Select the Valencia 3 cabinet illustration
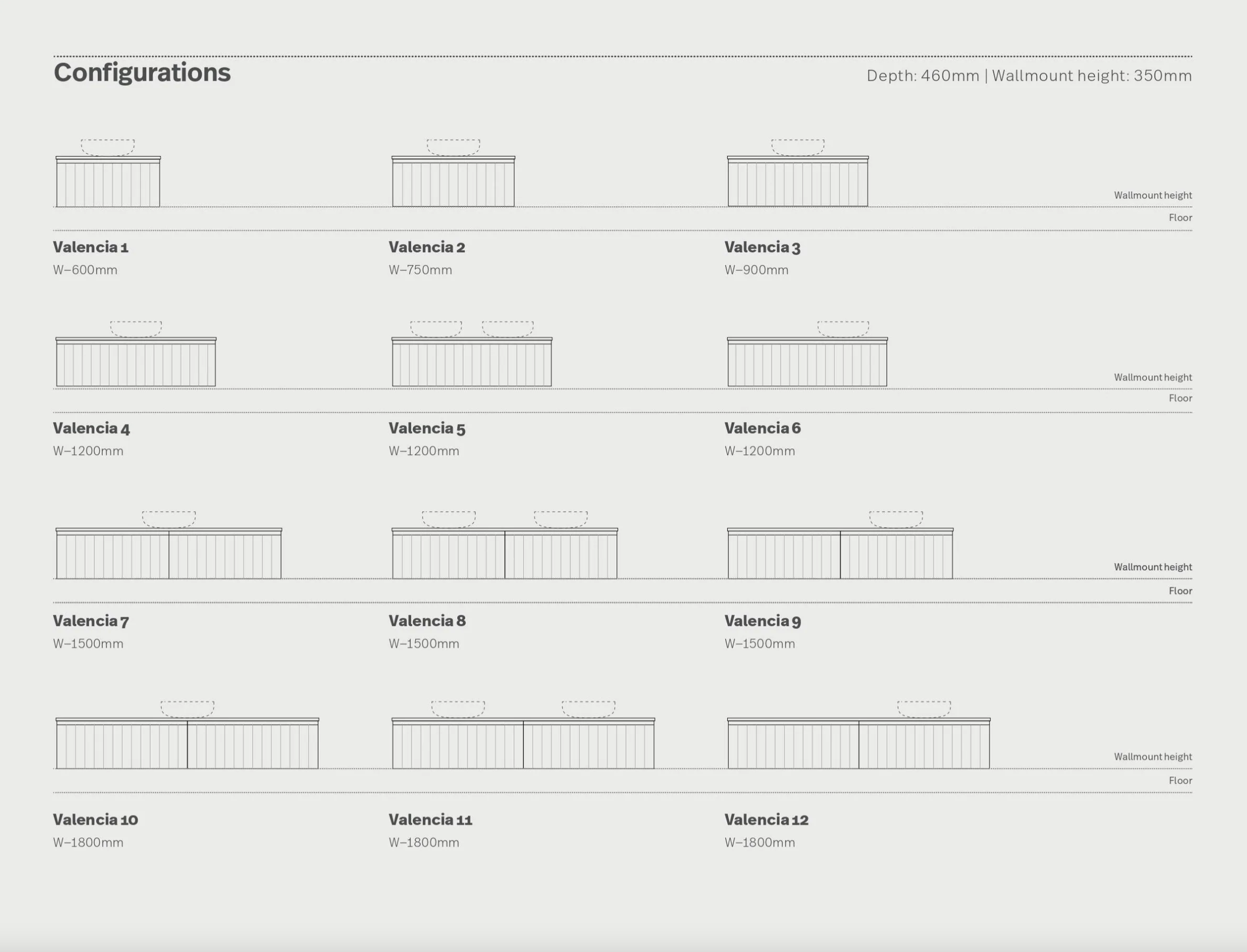This screenshot has height=952, width=1247. tap(797, 181)
